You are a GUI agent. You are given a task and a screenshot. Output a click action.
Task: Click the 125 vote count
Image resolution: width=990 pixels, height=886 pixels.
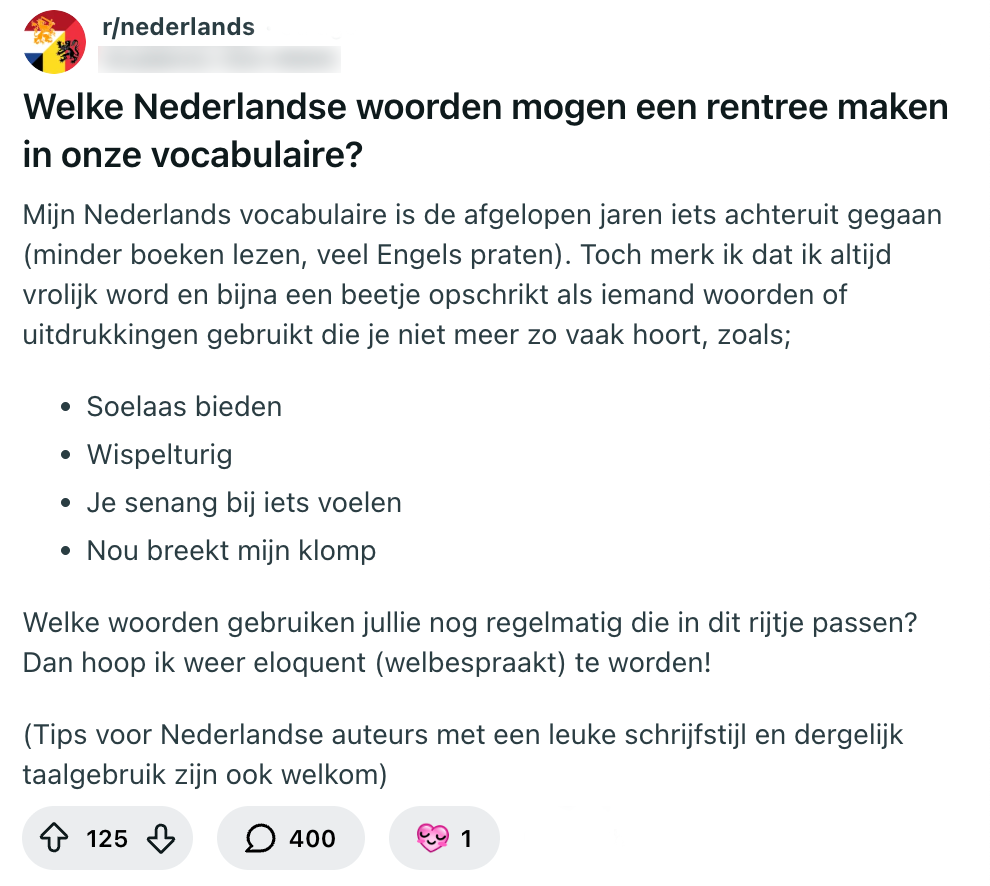coord(107,838)
